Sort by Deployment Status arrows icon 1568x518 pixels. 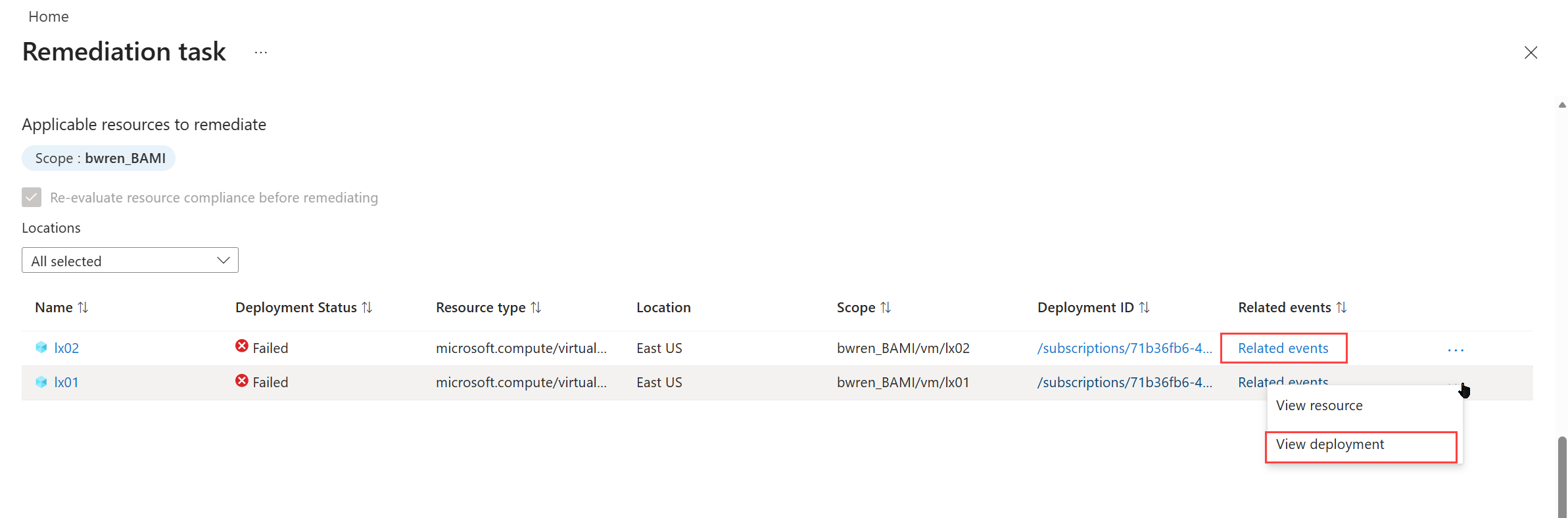(368, 308)
